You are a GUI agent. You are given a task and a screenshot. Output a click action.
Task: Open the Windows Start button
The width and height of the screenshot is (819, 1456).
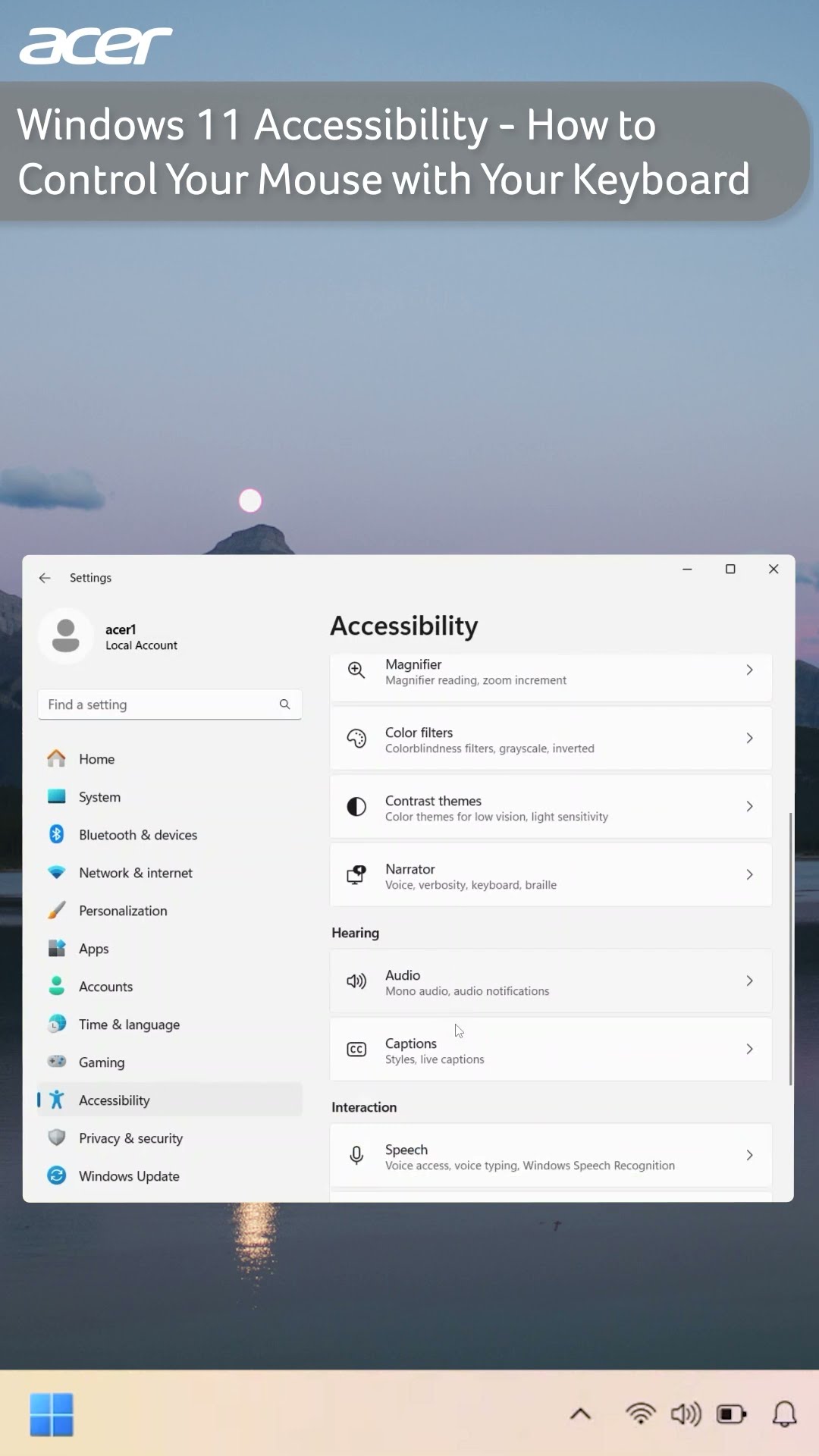[52, 1414]
